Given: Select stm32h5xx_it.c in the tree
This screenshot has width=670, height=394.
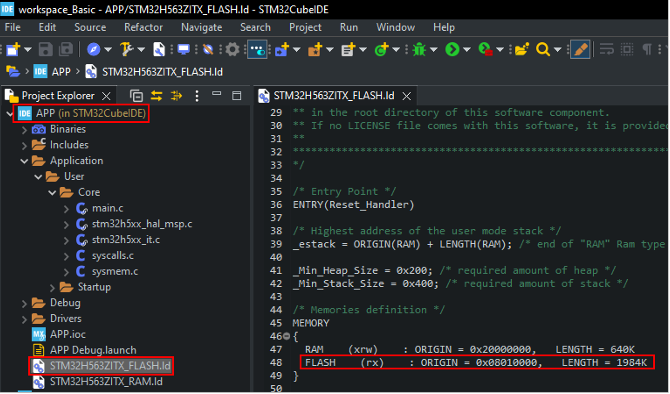Looking at the screenshot, I should click(126, 240).
